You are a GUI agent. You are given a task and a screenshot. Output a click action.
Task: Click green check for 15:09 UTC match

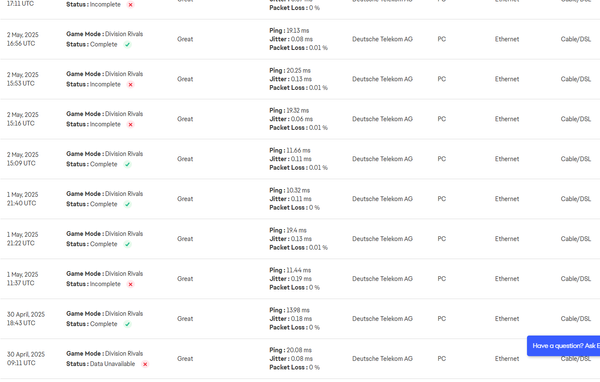[127, 165]
